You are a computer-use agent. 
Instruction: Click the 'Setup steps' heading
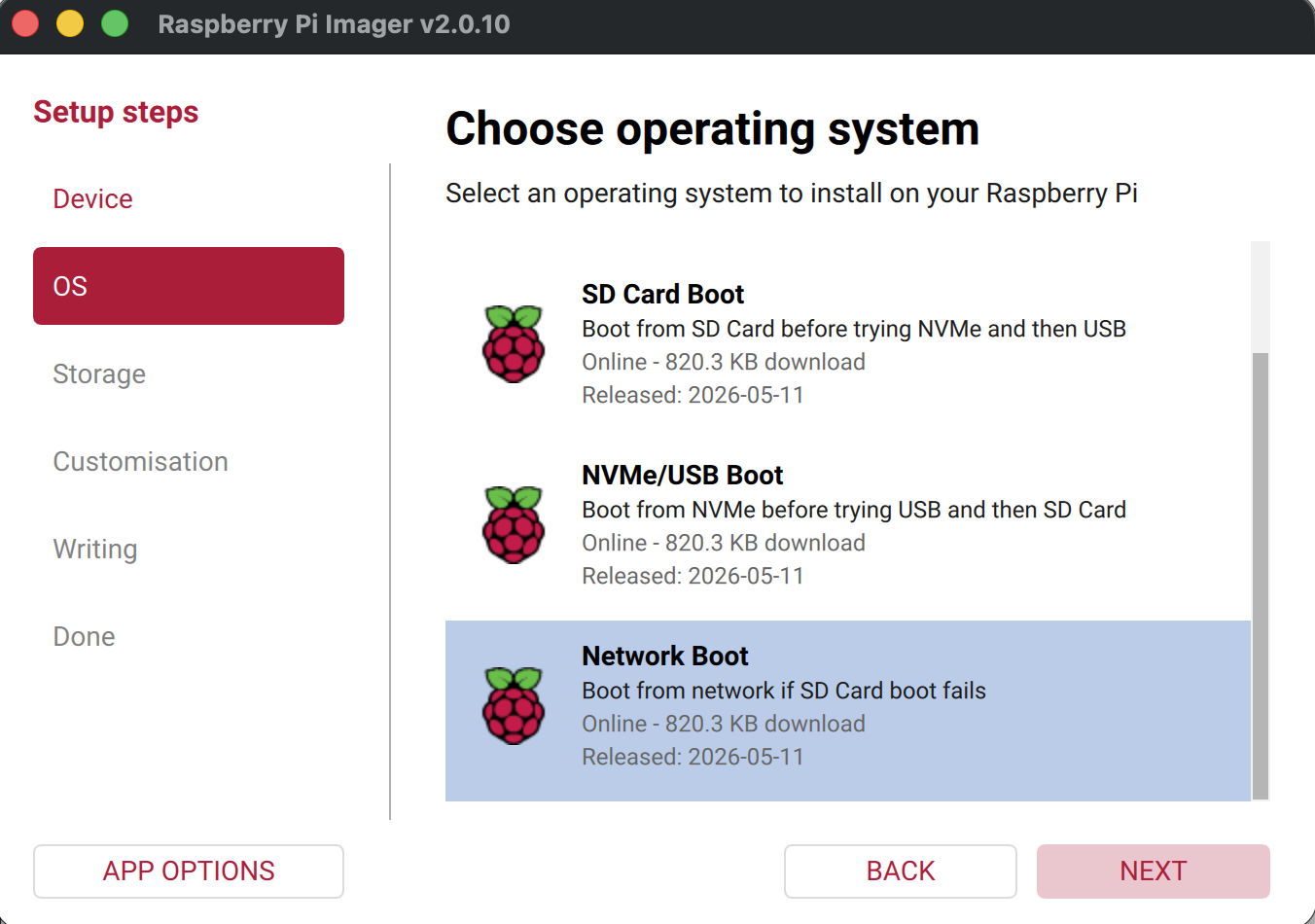pos(116,112)
